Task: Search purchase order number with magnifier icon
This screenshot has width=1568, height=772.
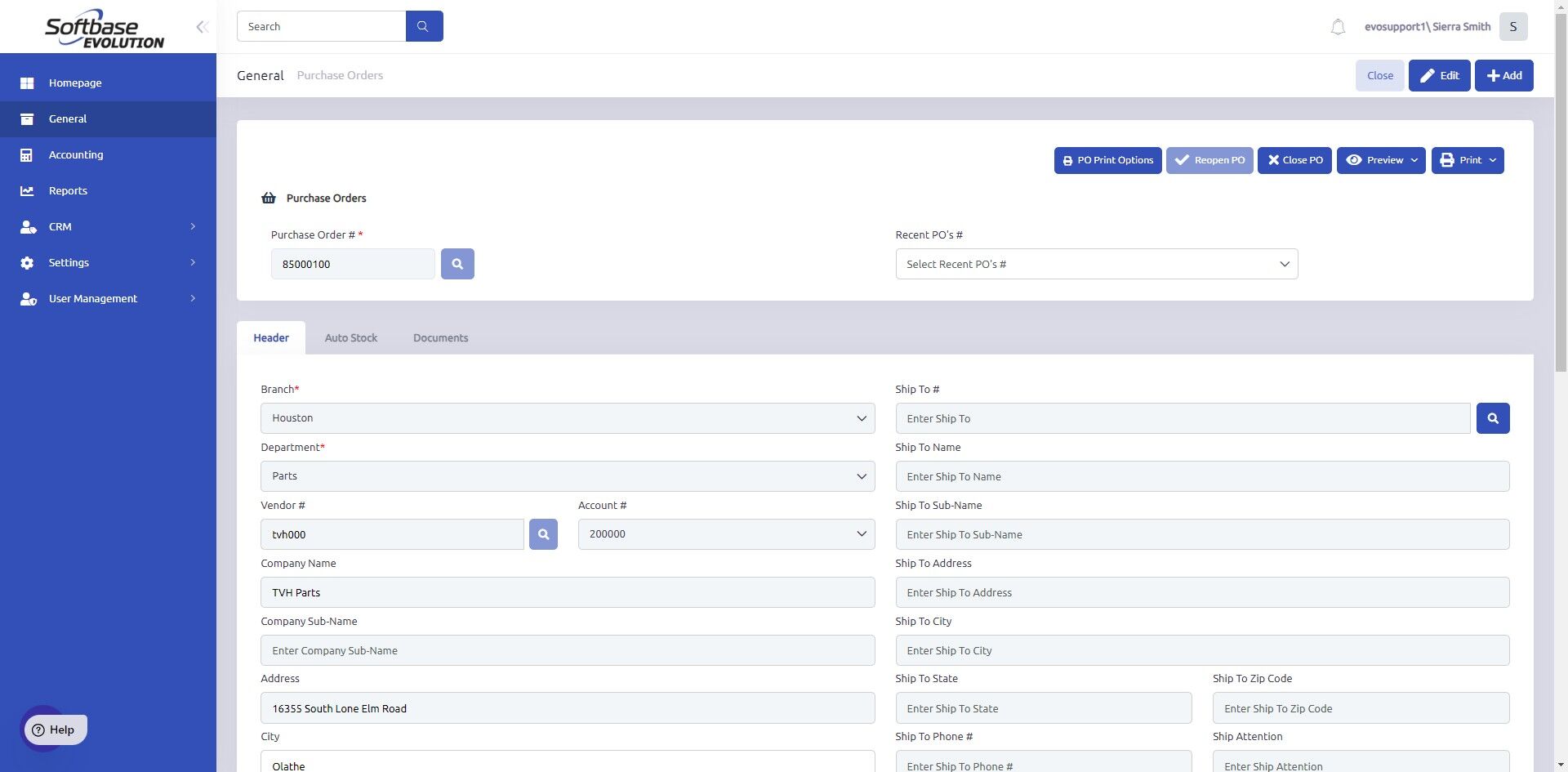Action: click(457, 264)
